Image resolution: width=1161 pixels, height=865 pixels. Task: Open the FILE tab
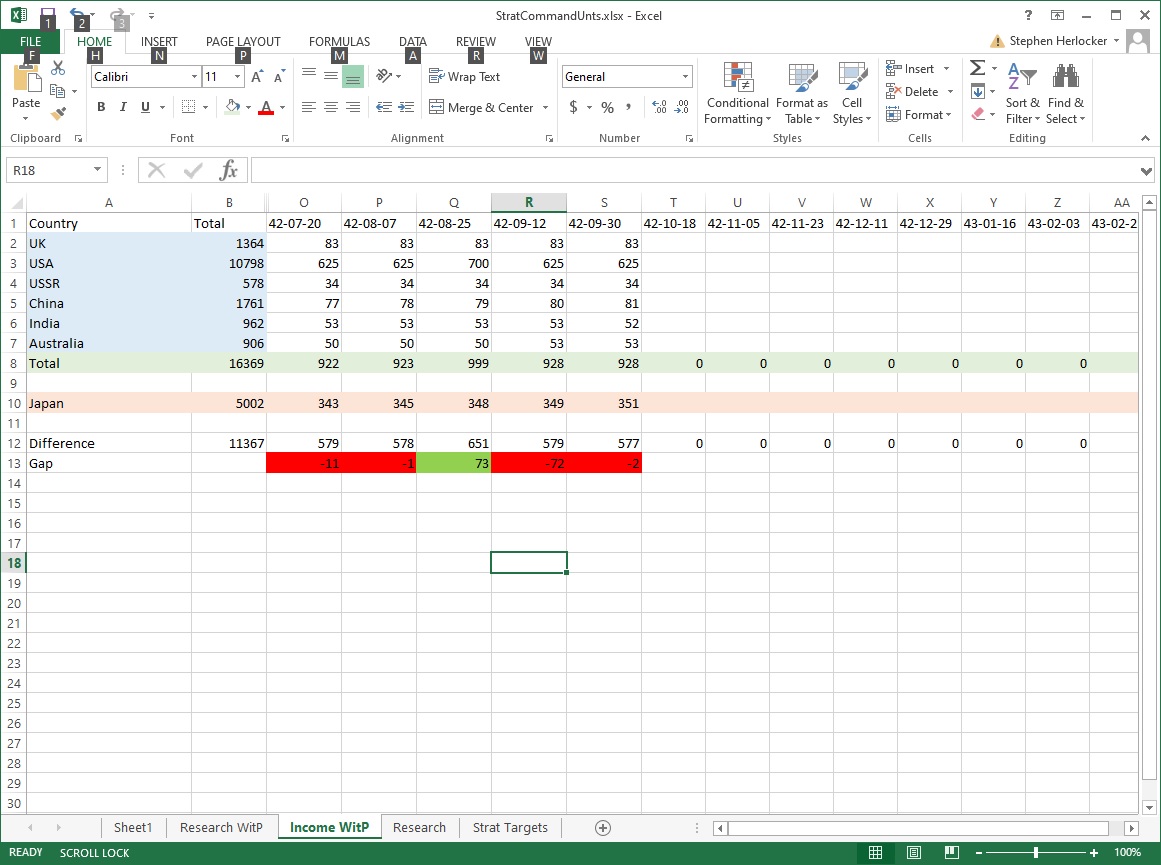coord(30,41)
